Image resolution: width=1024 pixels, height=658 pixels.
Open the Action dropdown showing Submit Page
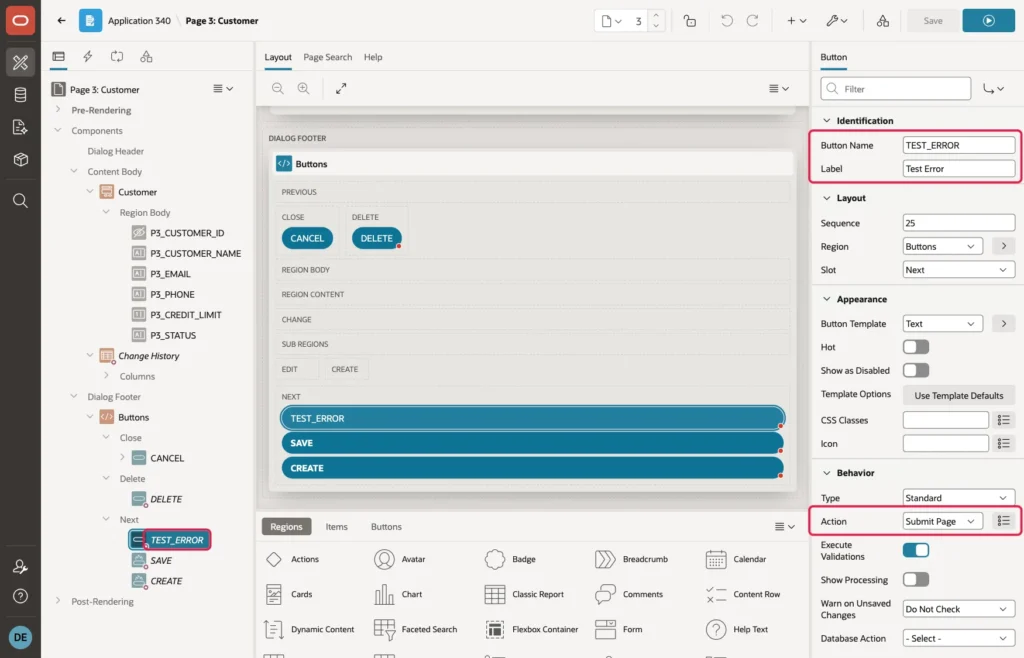click(942, 521)
